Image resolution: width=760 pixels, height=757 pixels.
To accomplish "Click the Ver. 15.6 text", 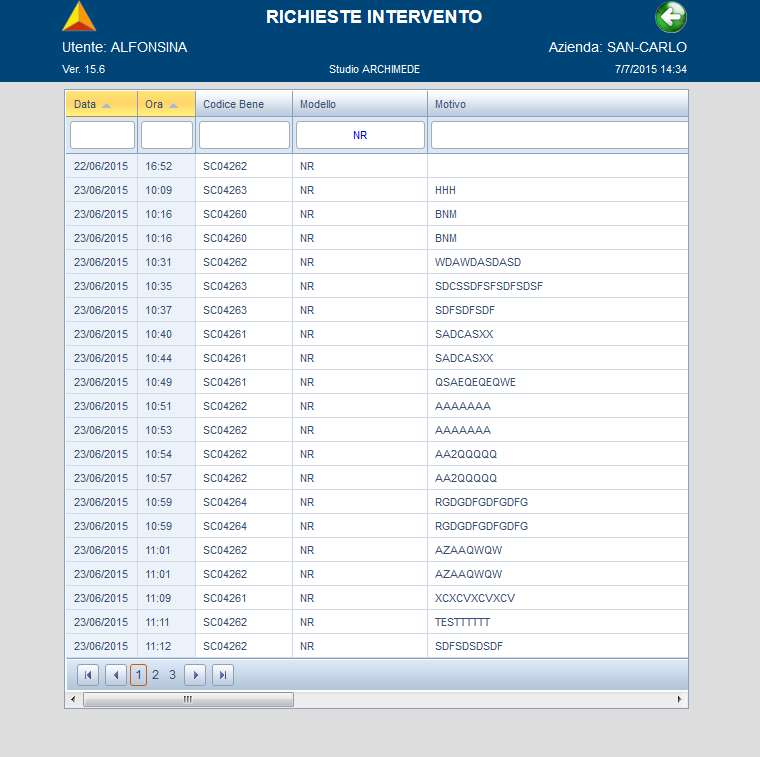I will (x=83, y=69).
